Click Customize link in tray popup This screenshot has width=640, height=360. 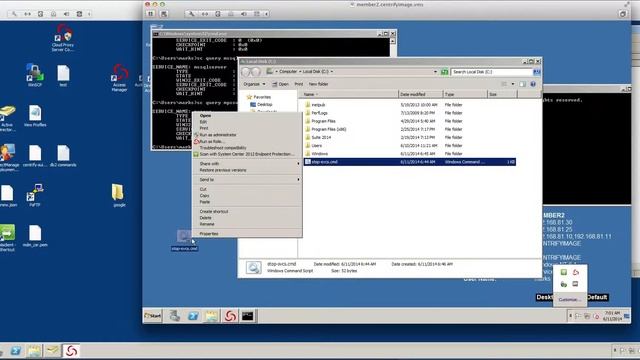569,300
